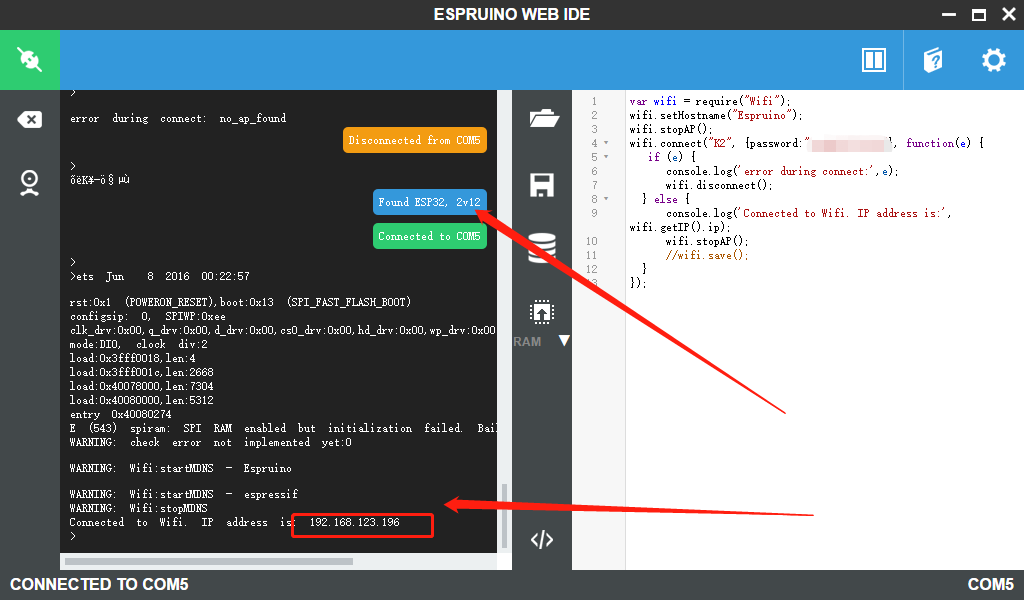Collapse the code fold arrow on line 8
1024x600 pixels.
[x=606, y=199]
